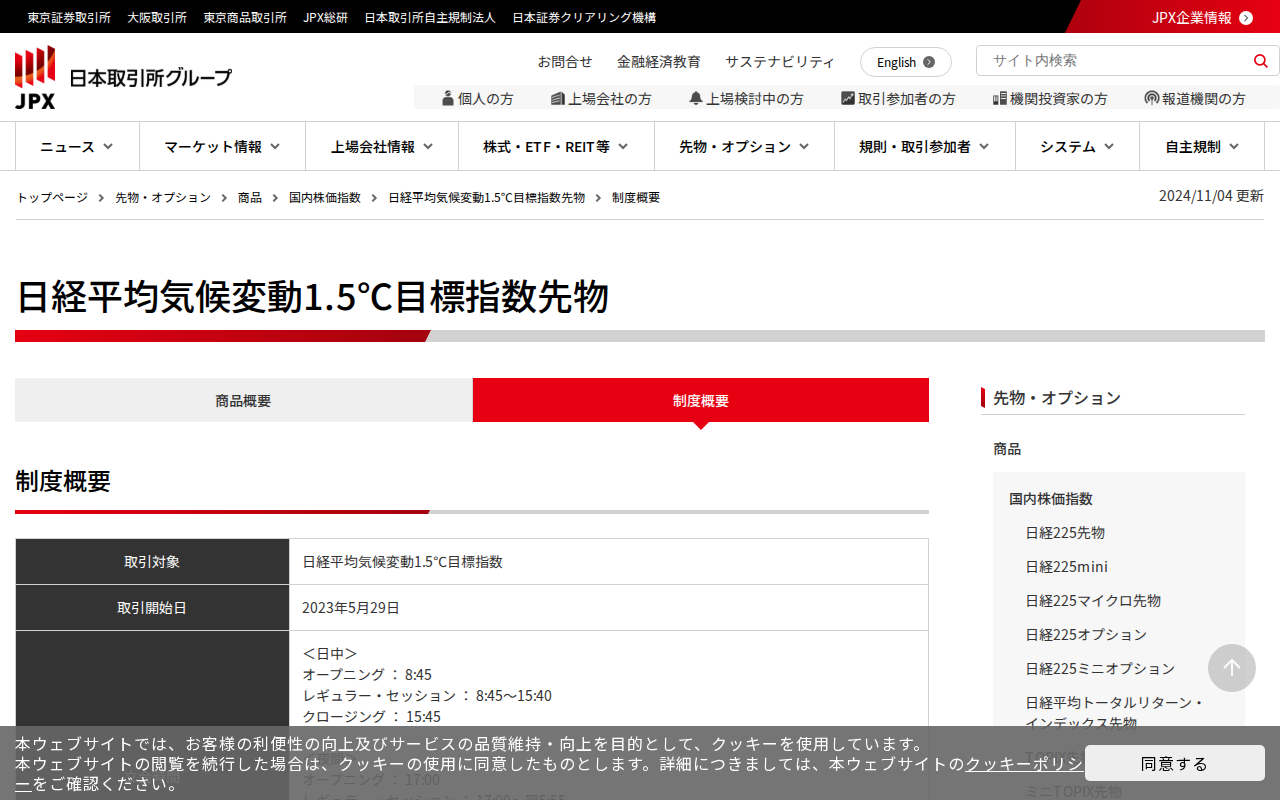
Task: Click the broadcast icon beside 報道機関の方
Action: click(x=1152, y=98)
